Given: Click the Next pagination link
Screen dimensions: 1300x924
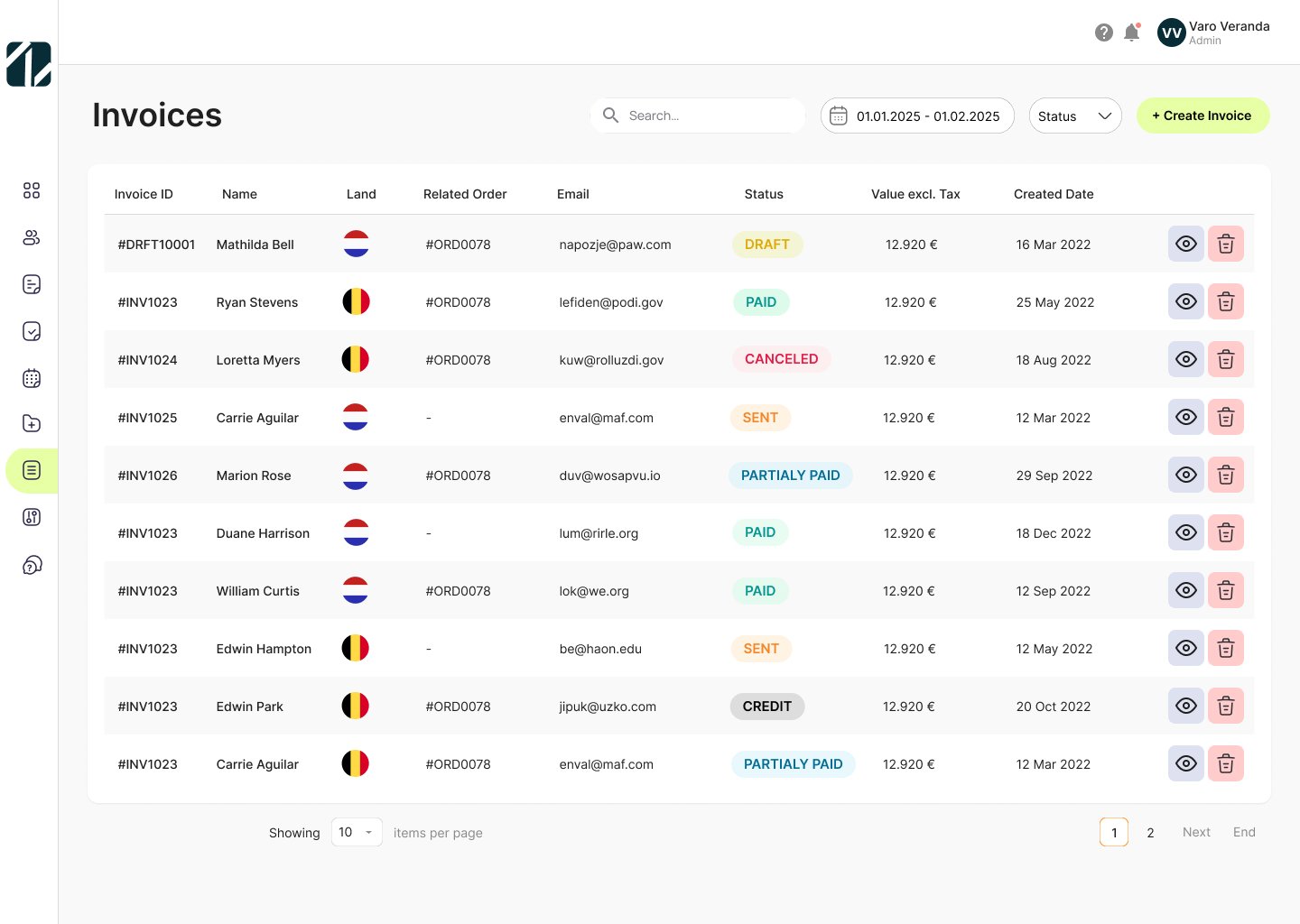Looking at the screenshot, I should tap(1196, 832).
